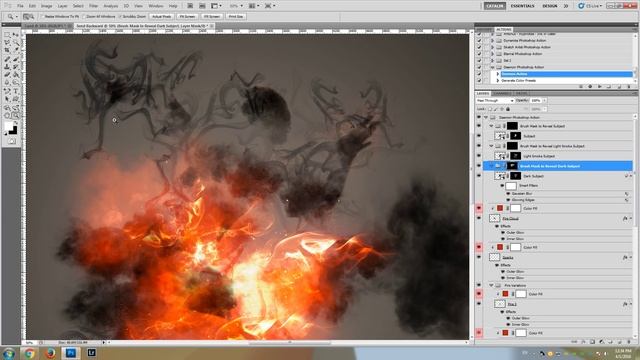
Task: Open the File menu
Action: pyautogui.click(x=20, y=6)
